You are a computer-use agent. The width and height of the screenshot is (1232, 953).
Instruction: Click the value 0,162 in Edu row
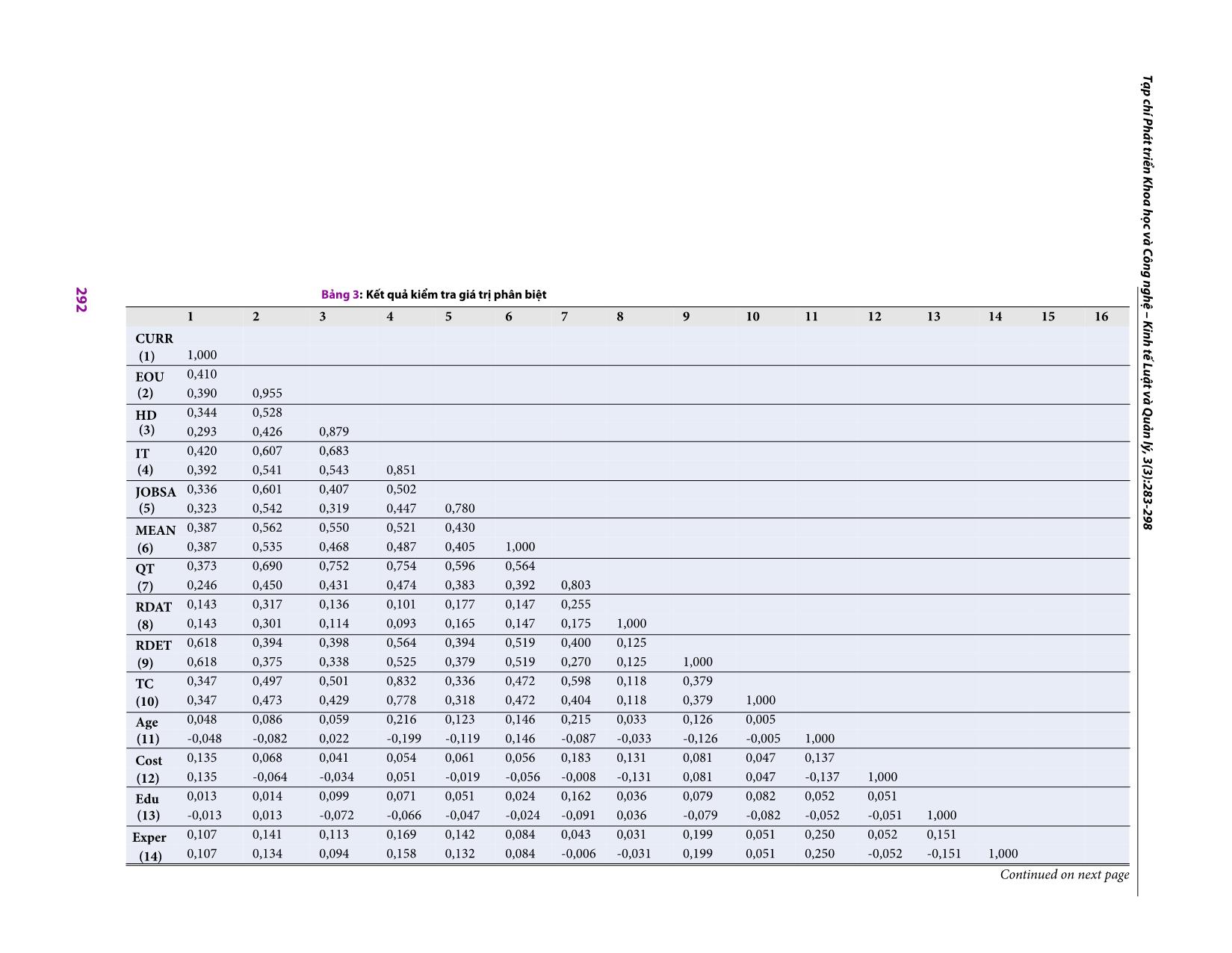tap(576, 796)
